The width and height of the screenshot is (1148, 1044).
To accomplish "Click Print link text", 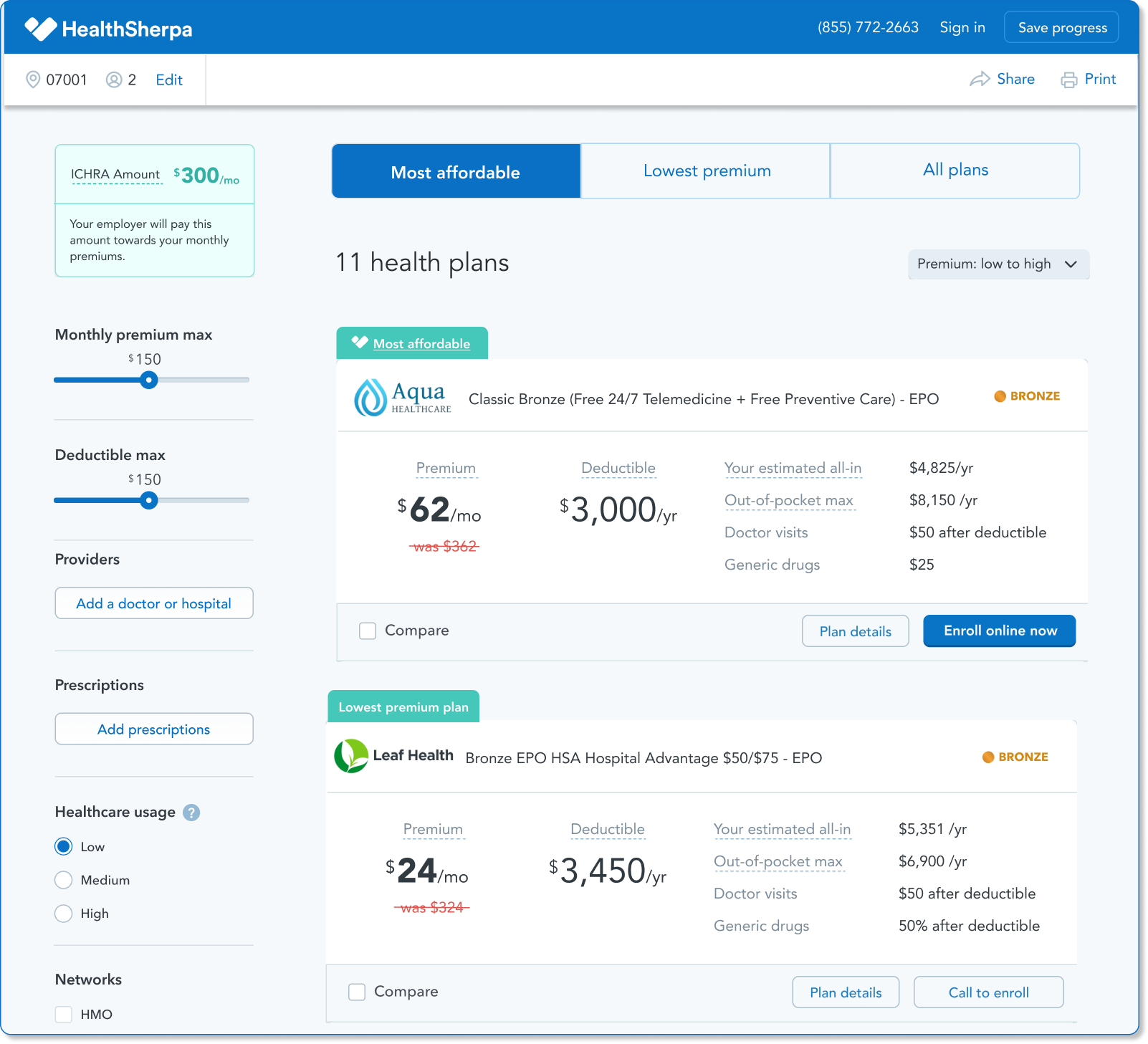I will pyautogui.click(x=1100, y=79).
